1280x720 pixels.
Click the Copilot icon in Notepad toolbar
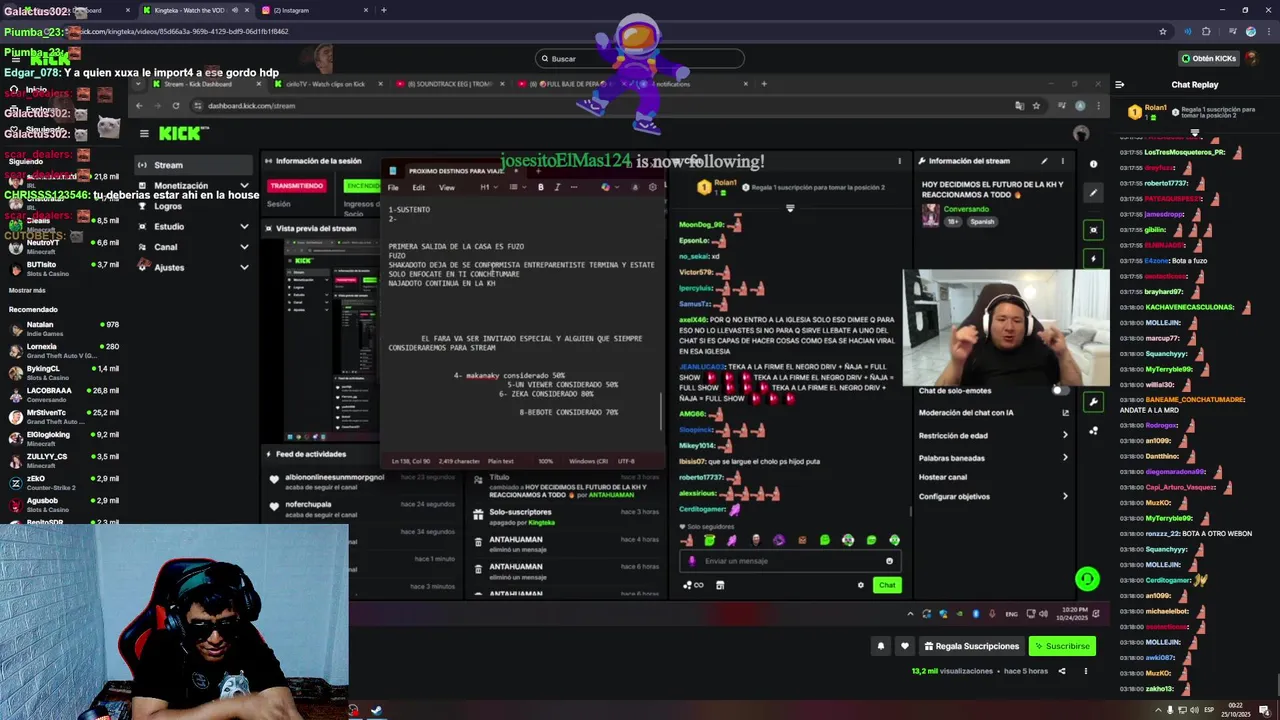click(x=605, y=187)
